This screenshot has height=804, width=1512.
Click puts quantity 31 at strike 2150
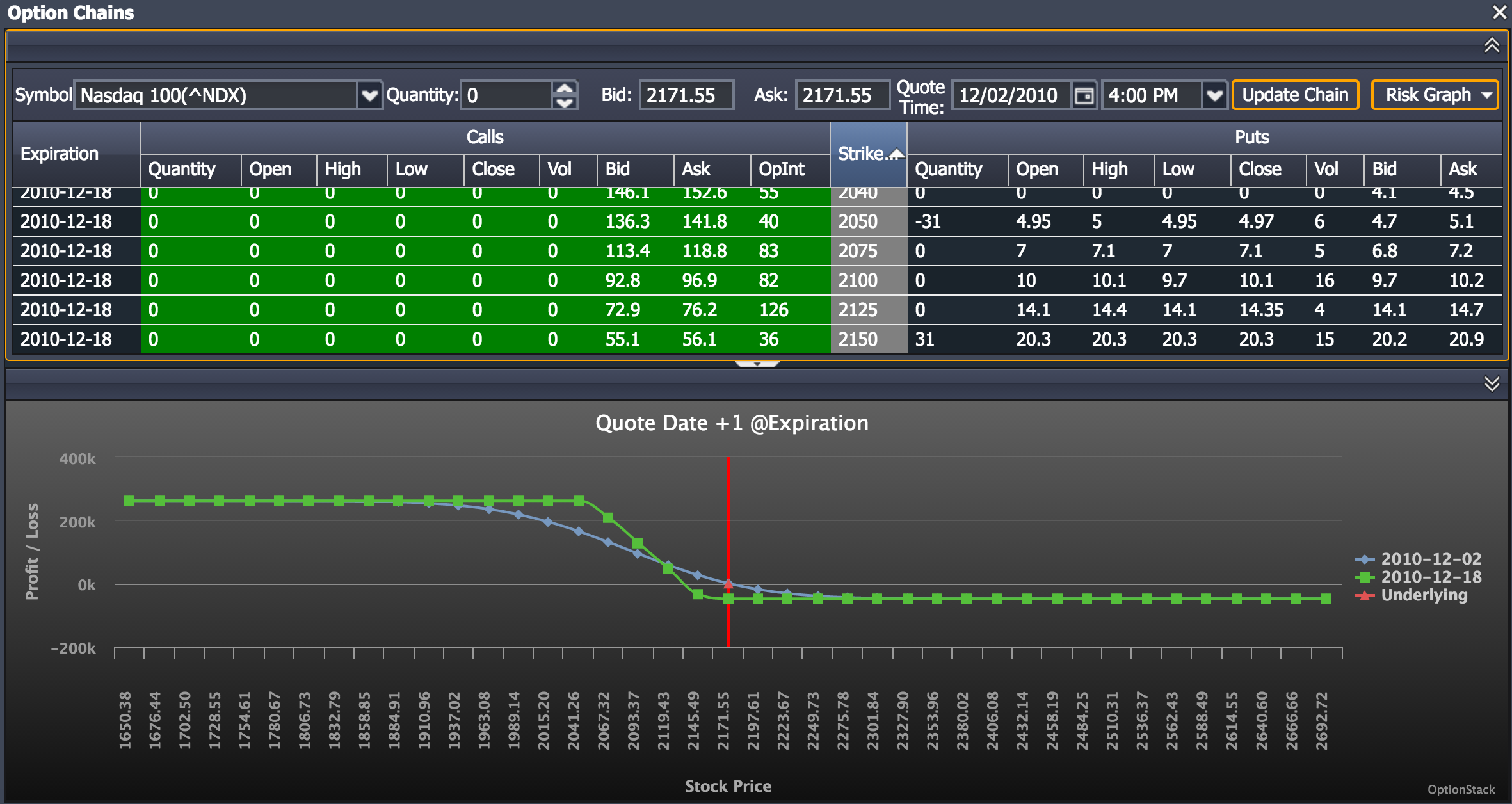click(958, 339)
